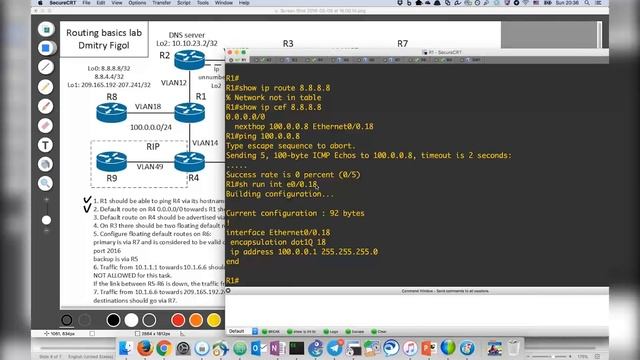Select the Text (T) tool
Viewport: 640px width, 360px height.
click(46, 145)
